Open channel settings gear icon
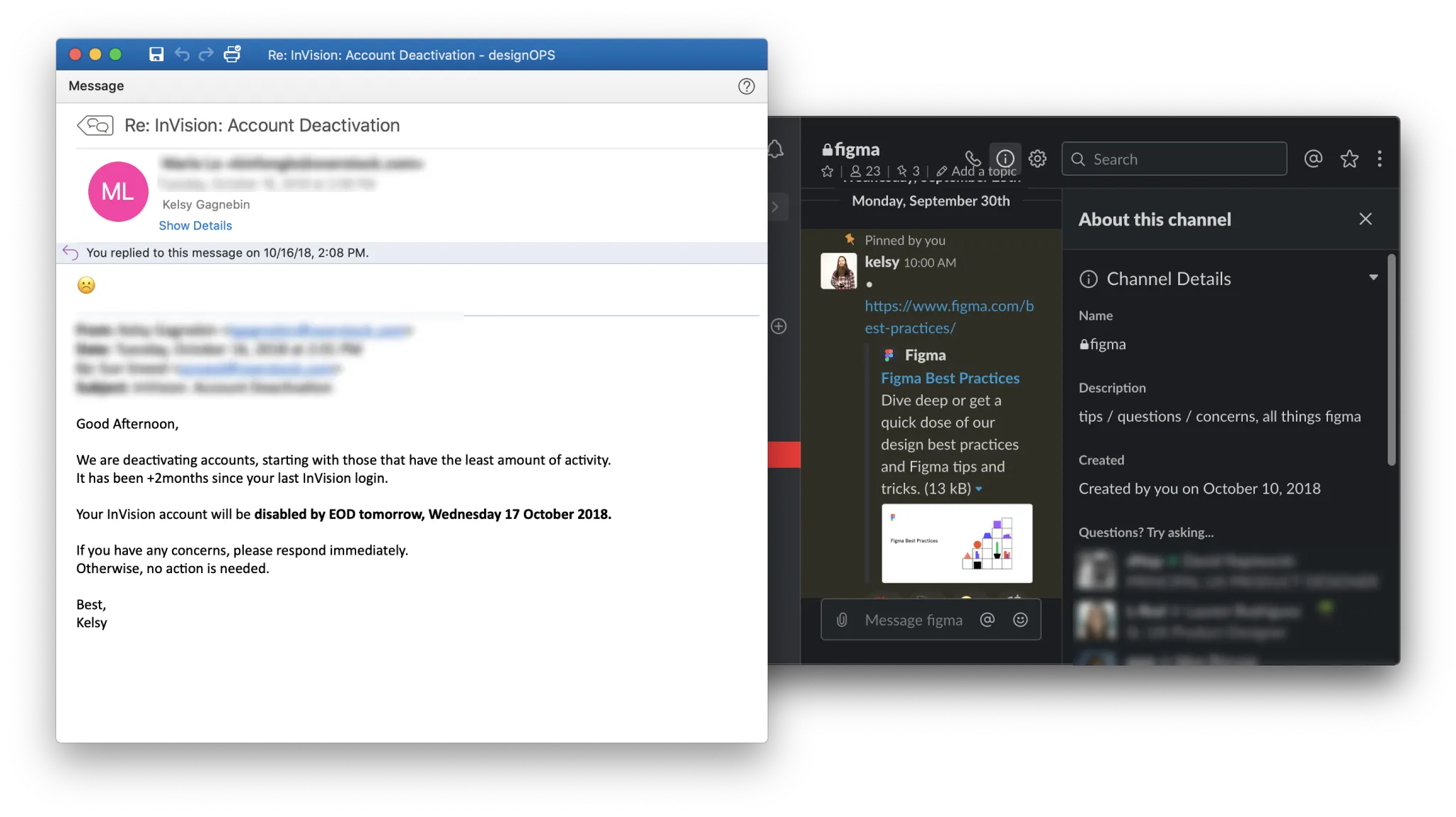The image size is (1456, 817). pos(1037,159)
